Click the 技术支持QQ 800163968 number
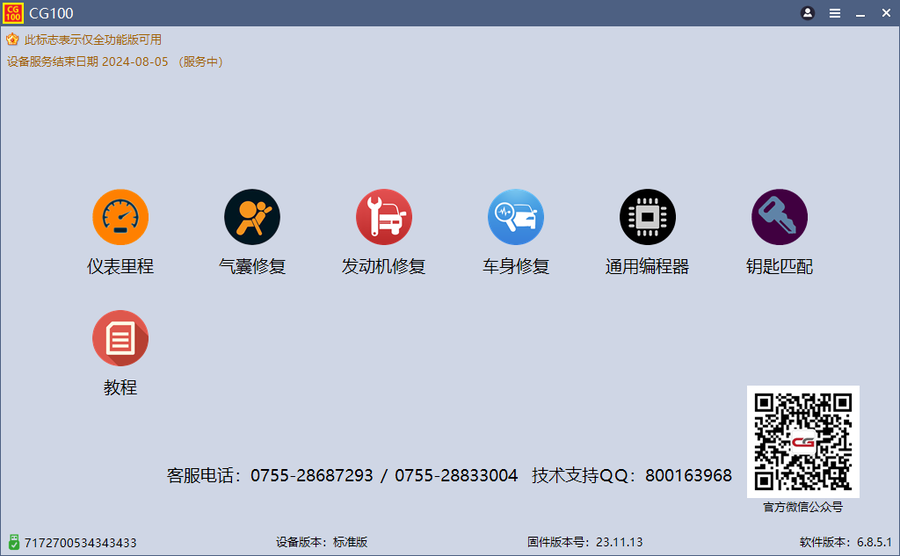This screenshot has width=900, height=556. click(x=688, y=475)
